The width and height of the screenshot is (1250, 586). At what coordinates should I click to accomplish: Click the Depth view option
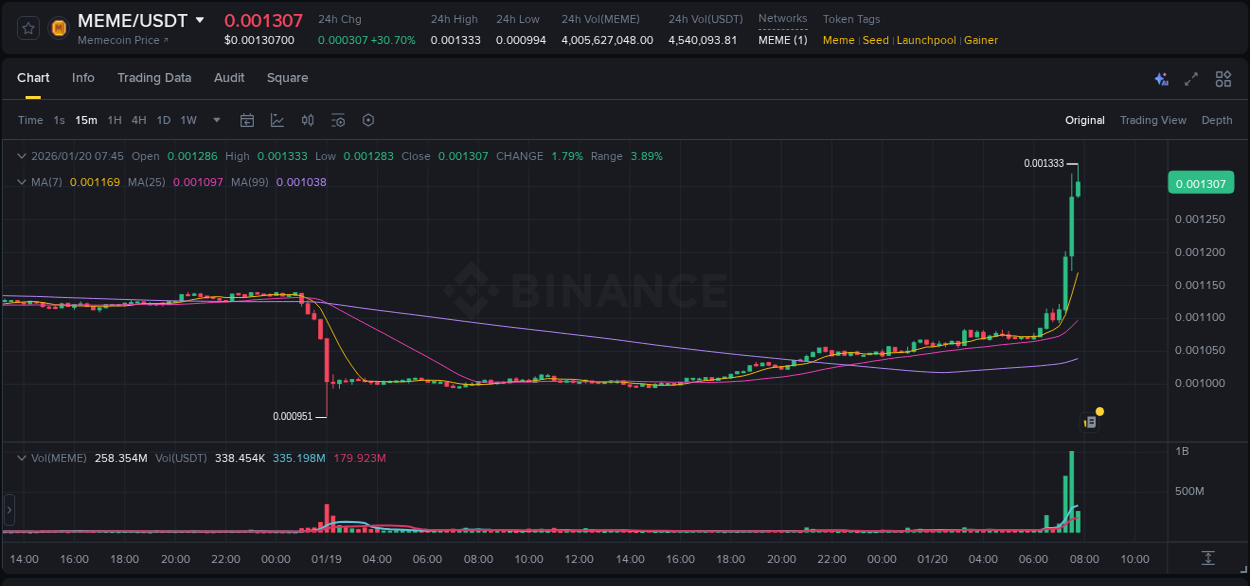(1217, 120)
